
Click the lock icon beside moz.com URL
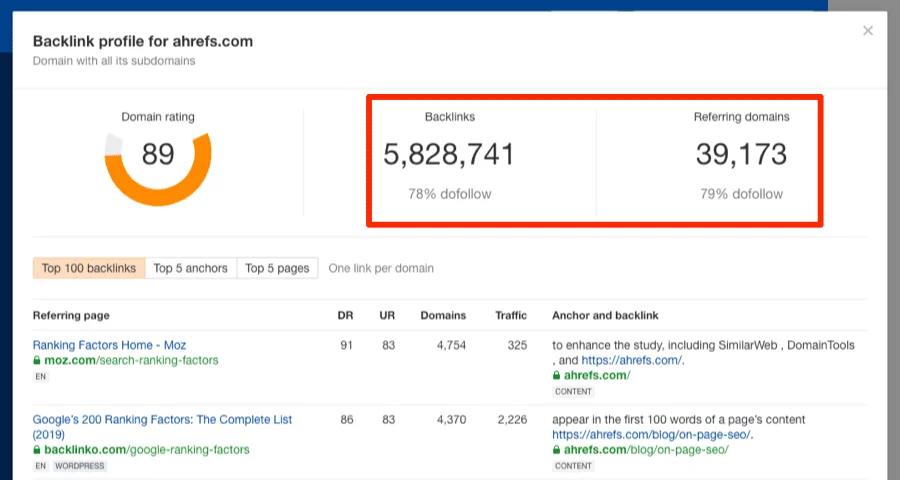click(x=37, y=360)
